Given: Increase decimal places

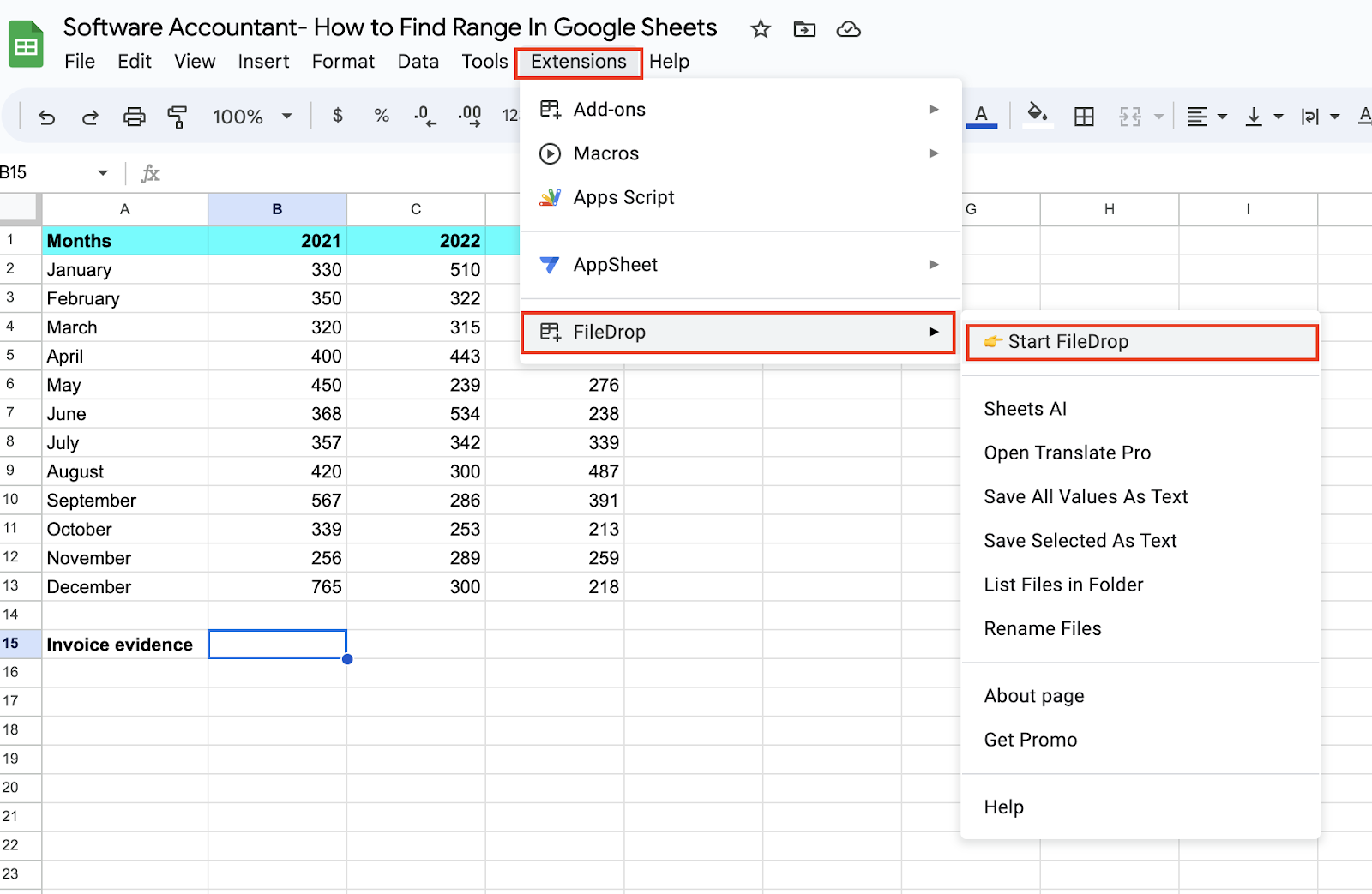Looking at the screenshot, I should pyautogui.click(x=469, y=116).
